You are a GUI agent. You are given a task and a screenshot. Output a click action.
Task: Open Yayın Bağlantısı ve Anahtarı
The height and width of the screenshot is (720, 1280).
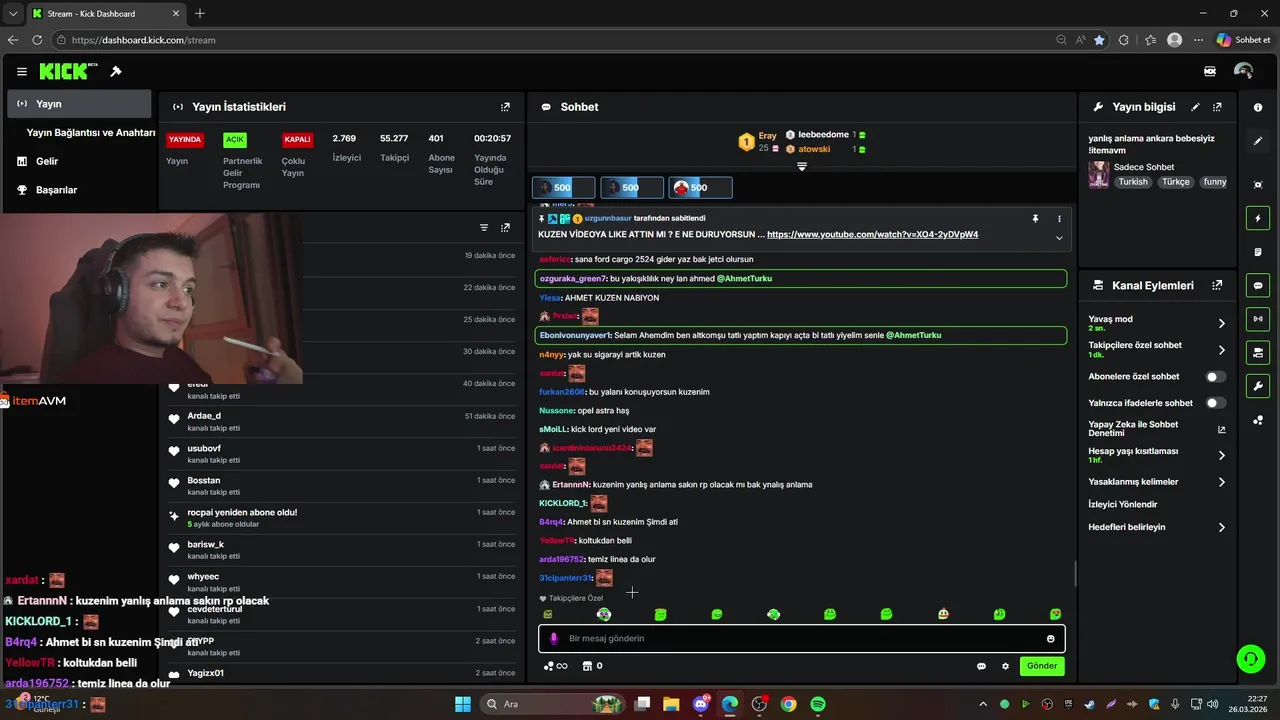pyautogui.click(x=90, y=132)
